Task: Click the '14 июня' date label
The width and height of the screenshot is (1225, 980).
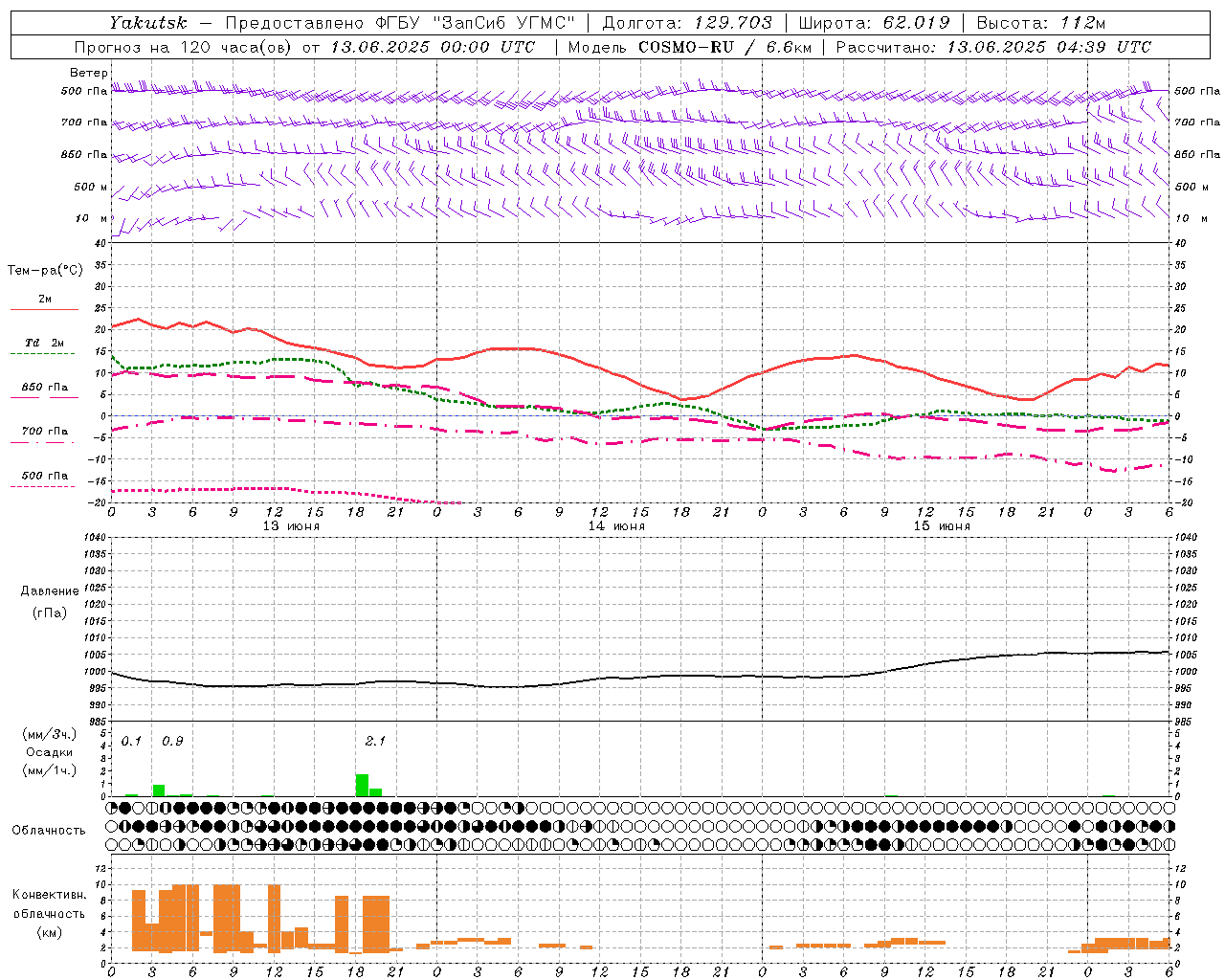Action: 616,526
